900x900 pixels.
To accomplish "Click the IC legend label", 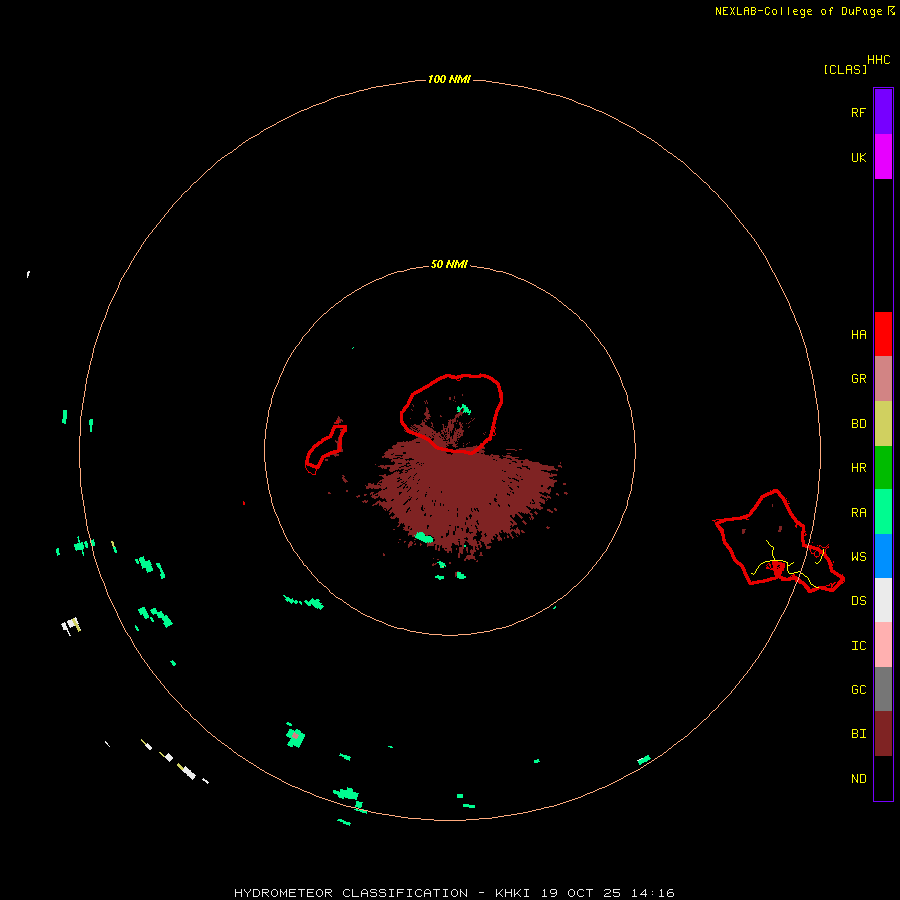I will pos(858,646).
